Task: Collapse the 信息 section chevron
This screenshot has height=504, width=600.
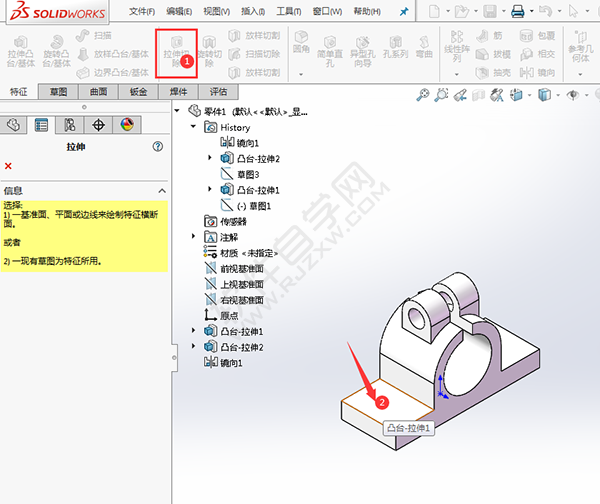Action: point(162,191)
